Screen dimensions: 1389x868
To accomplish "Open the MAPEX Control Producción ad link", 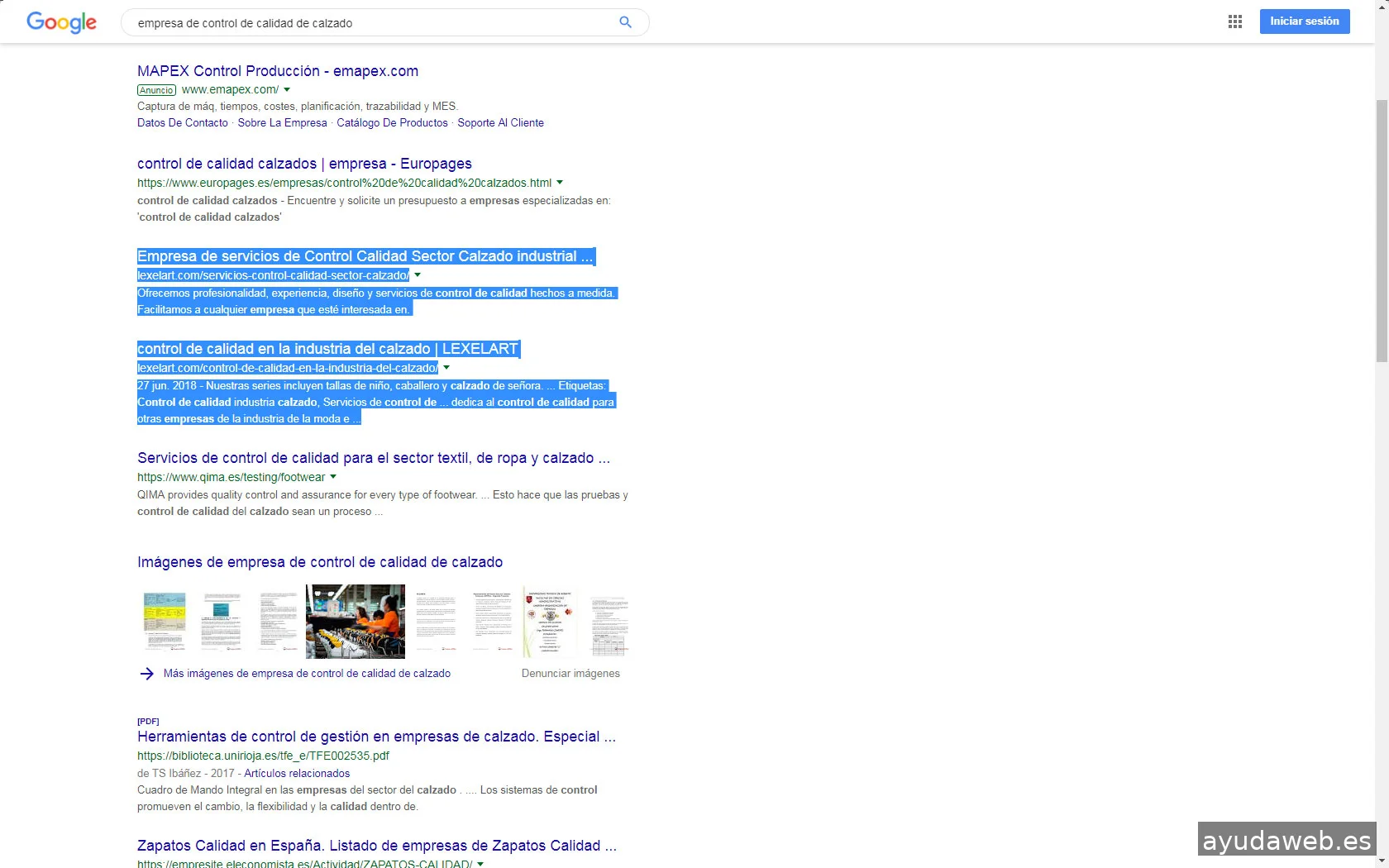I will pos(277,71).
